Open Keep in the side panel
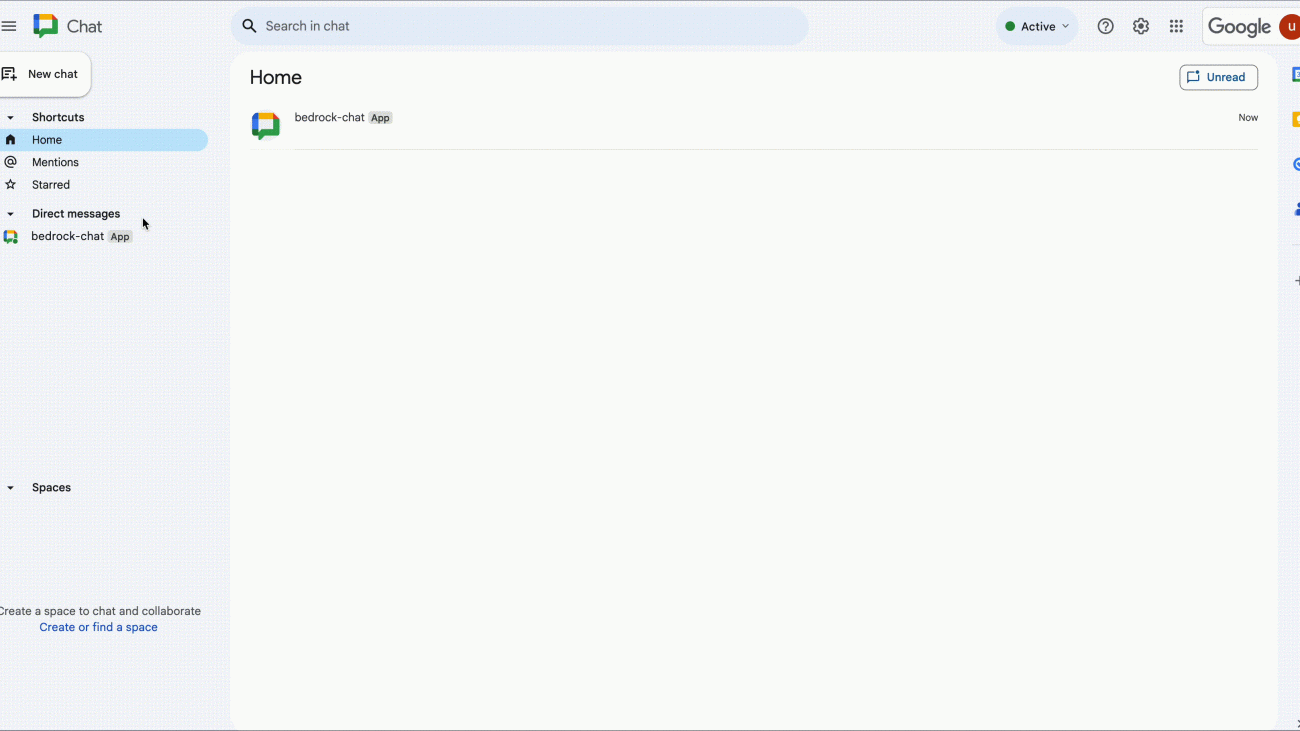Image resolution: width=1300 pixels, height=731 pixels. coord(1295,119)
